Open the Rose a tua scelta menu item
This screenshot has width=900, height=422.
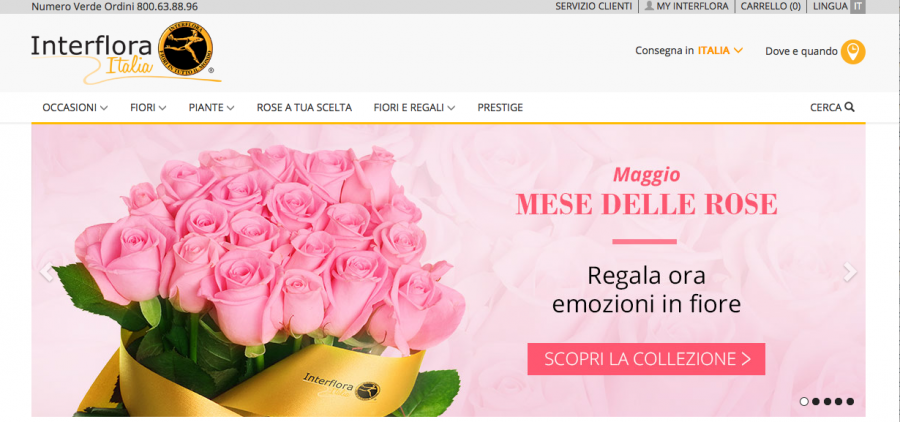tap(304, 107)
